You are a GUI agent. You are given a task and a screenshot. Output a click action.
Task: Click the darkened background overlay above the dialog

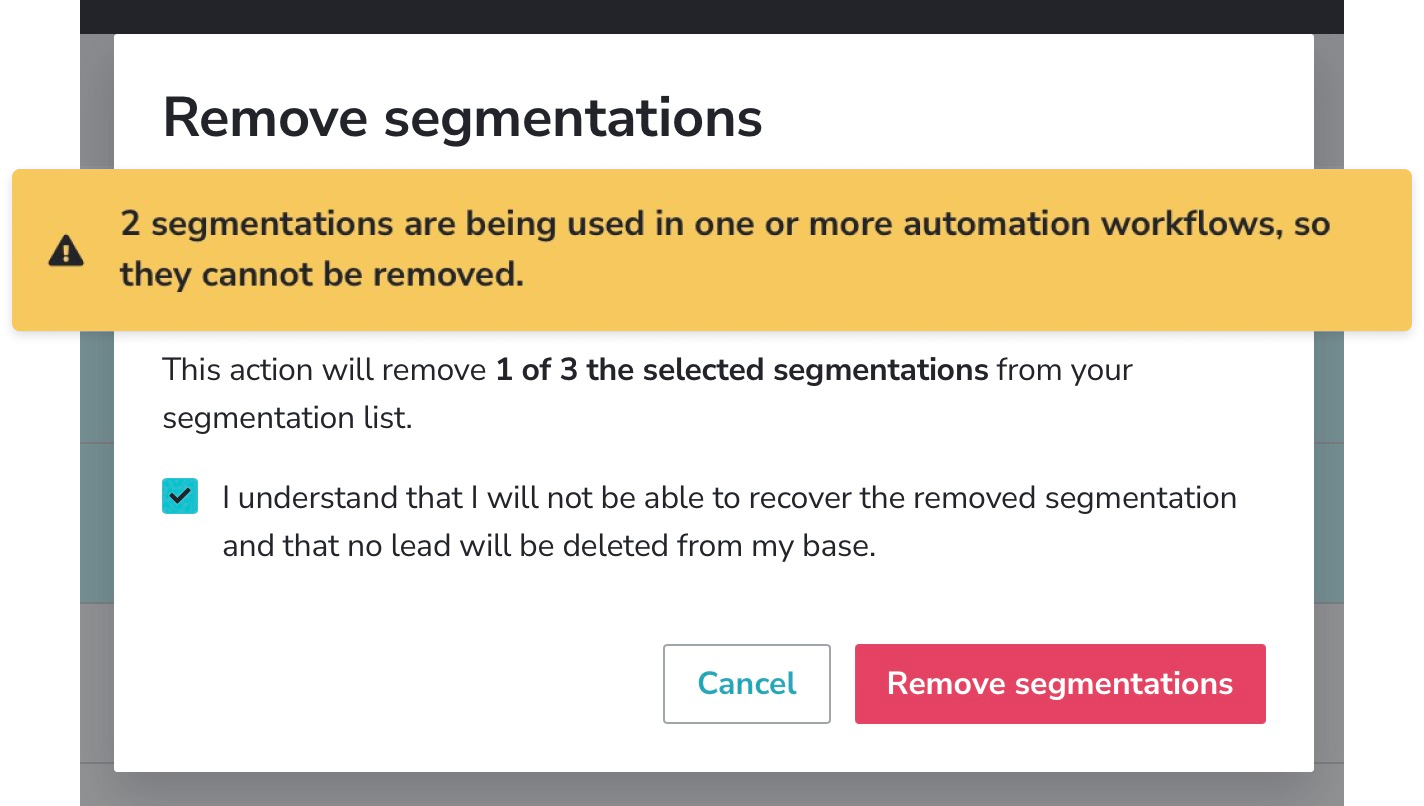point(712,14)
